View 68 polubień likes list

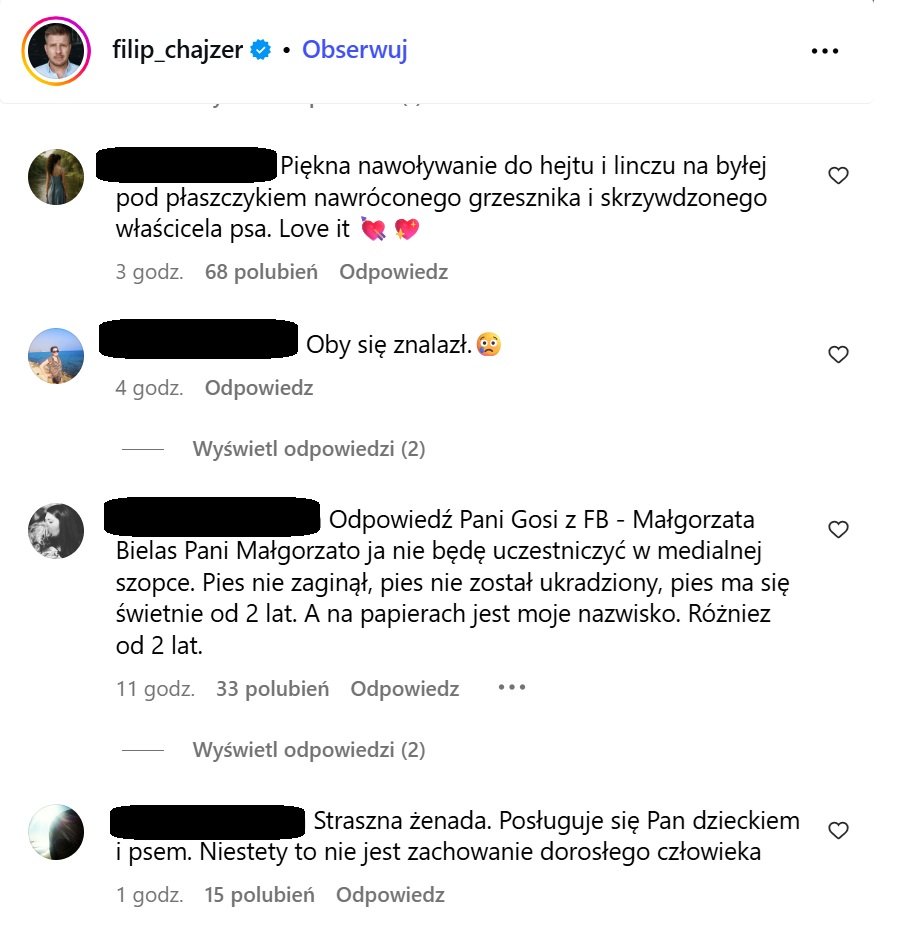point(261,272)
